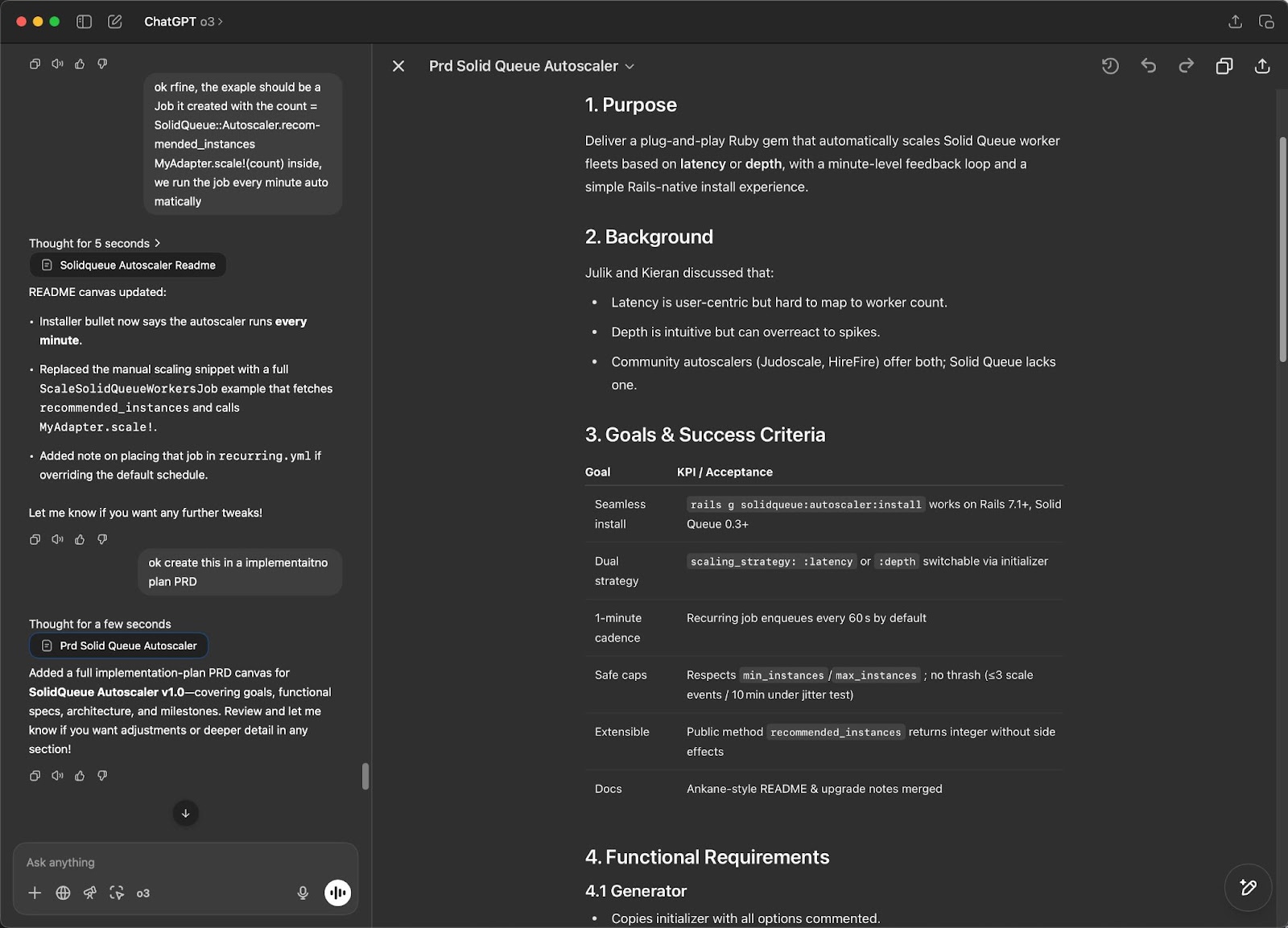This screenshot has width=1288, height=928.
Task: Redo canvas edit arrow
Action: pos(1187,66)
